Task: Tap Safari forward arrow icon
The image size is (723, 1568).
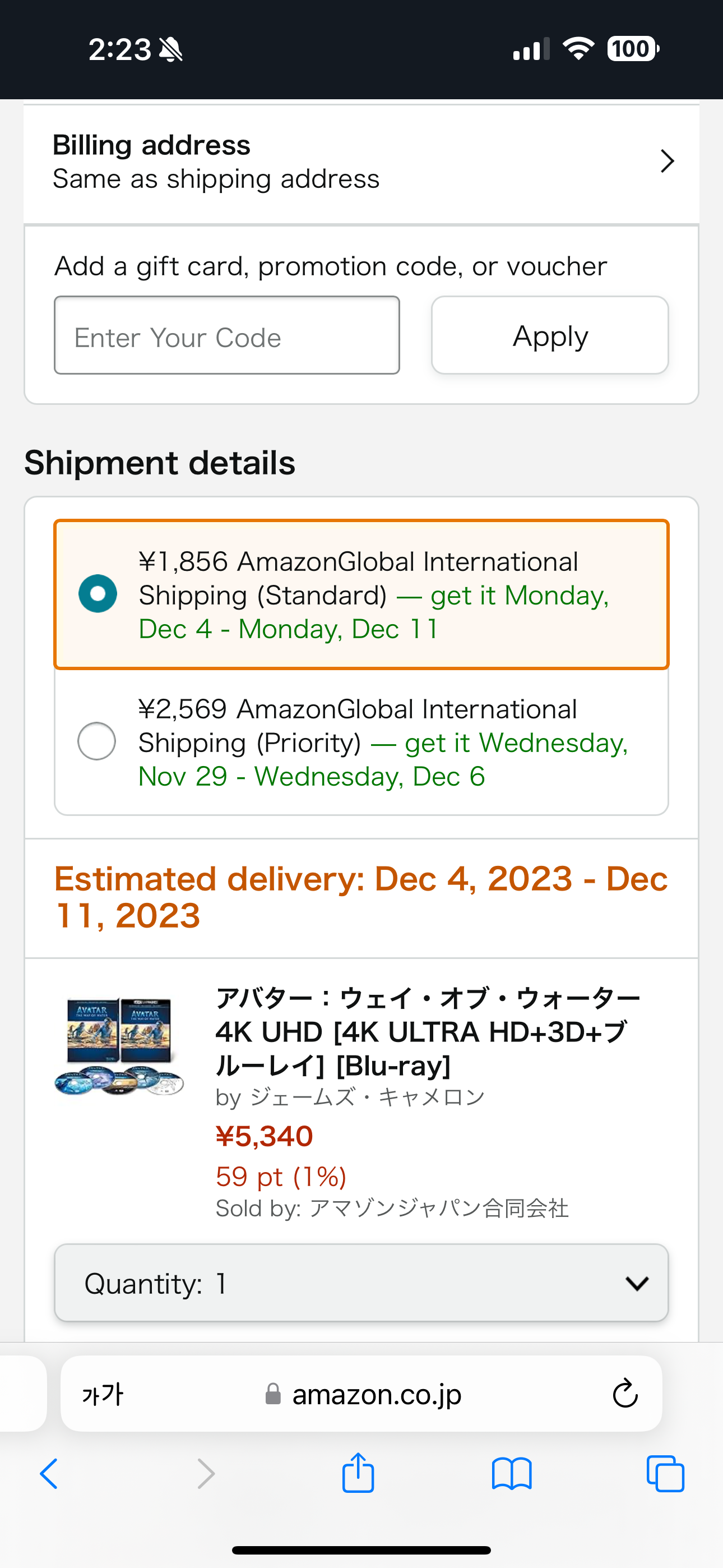Action: [x=206, y=1474]
